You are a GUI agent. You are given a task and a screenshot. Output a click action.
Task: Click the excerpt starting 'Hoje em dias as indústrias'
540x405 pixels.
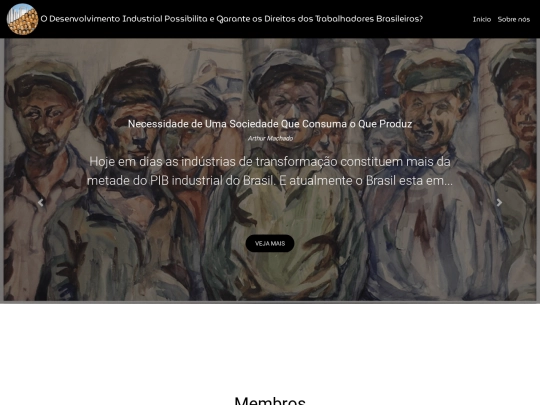[270, 171]
